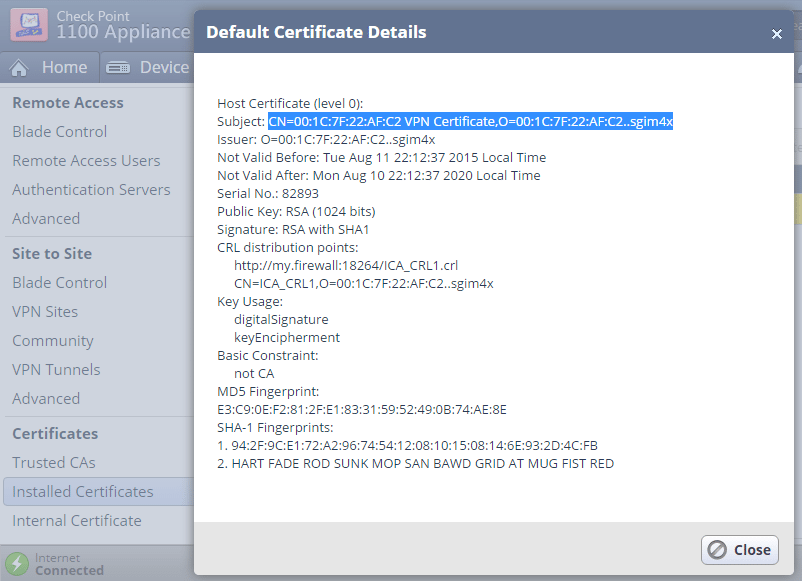
Task: Open Blade Control under Remote Access
Action: point(60,132)
